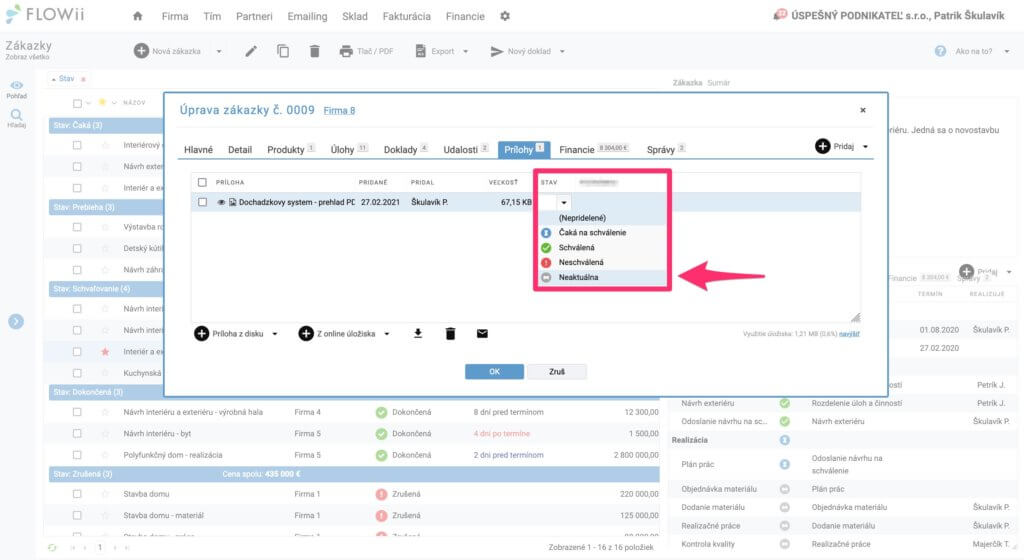This screenshot has width=1024, height=560.
Task: Click the notifications icon next to the company name
Action: (x=780, y=15)
